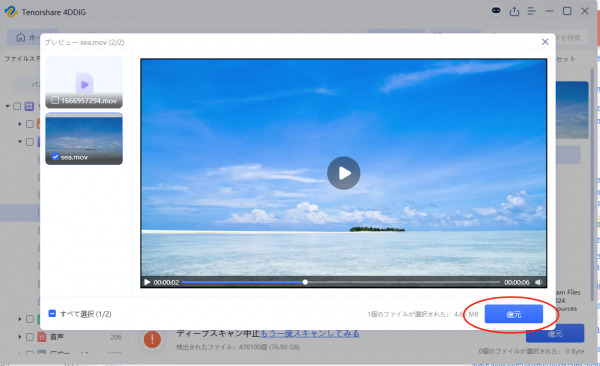Click the Tenorshare 4DDiG logo
Viewport: 600px width, 366px height.
11,11
